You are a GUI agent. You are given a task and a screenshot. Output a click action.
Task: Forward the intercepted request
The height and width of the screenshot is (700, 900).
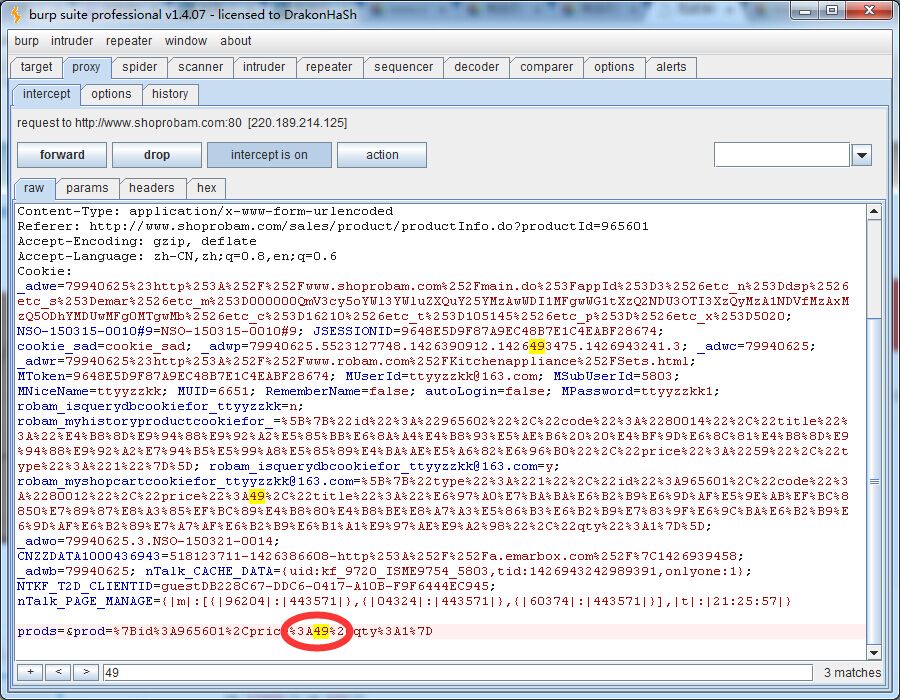click(x=62, y=155)
